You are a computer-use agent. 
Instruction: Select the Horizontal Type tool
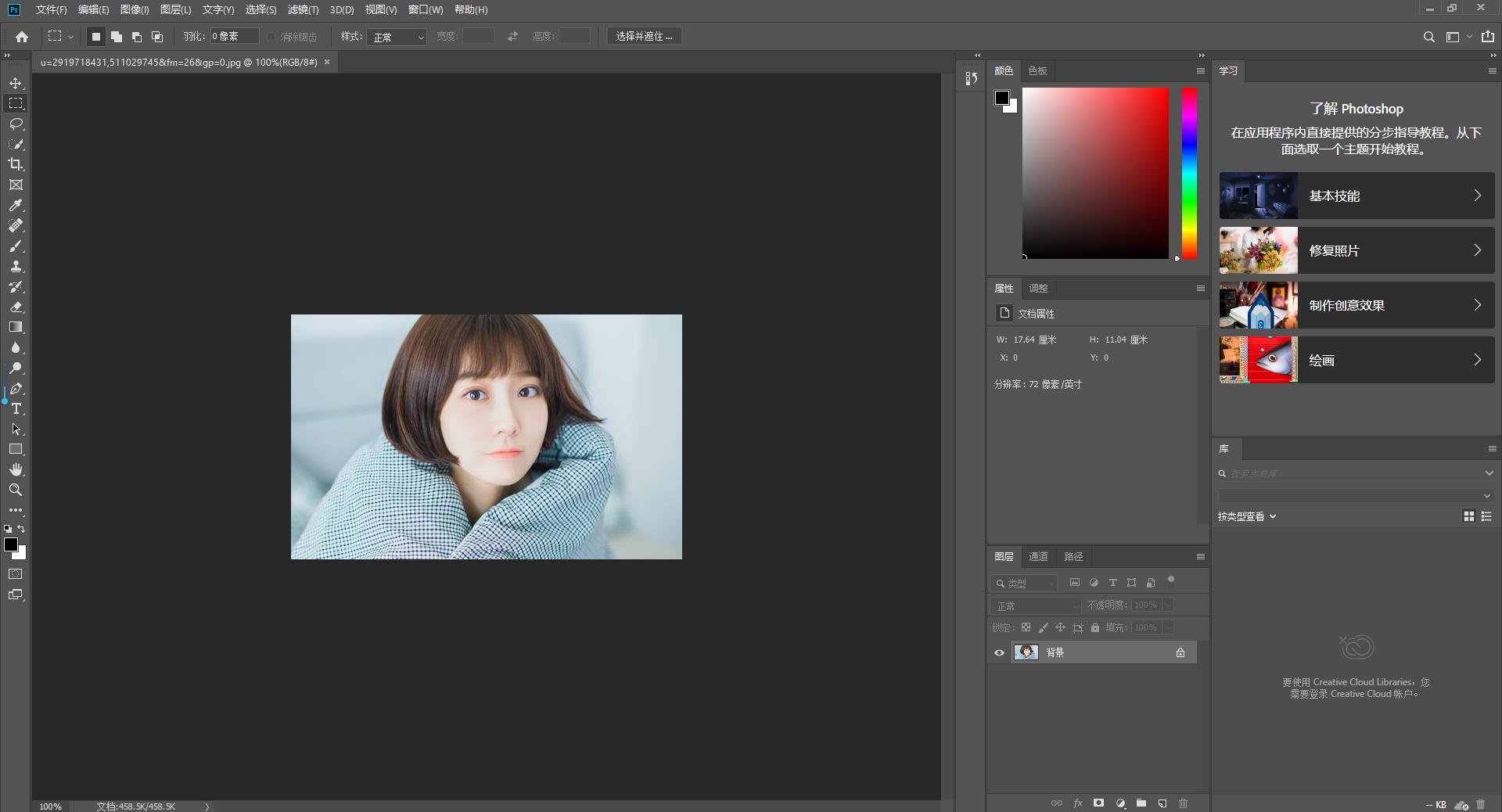click(x=16, y=409)
